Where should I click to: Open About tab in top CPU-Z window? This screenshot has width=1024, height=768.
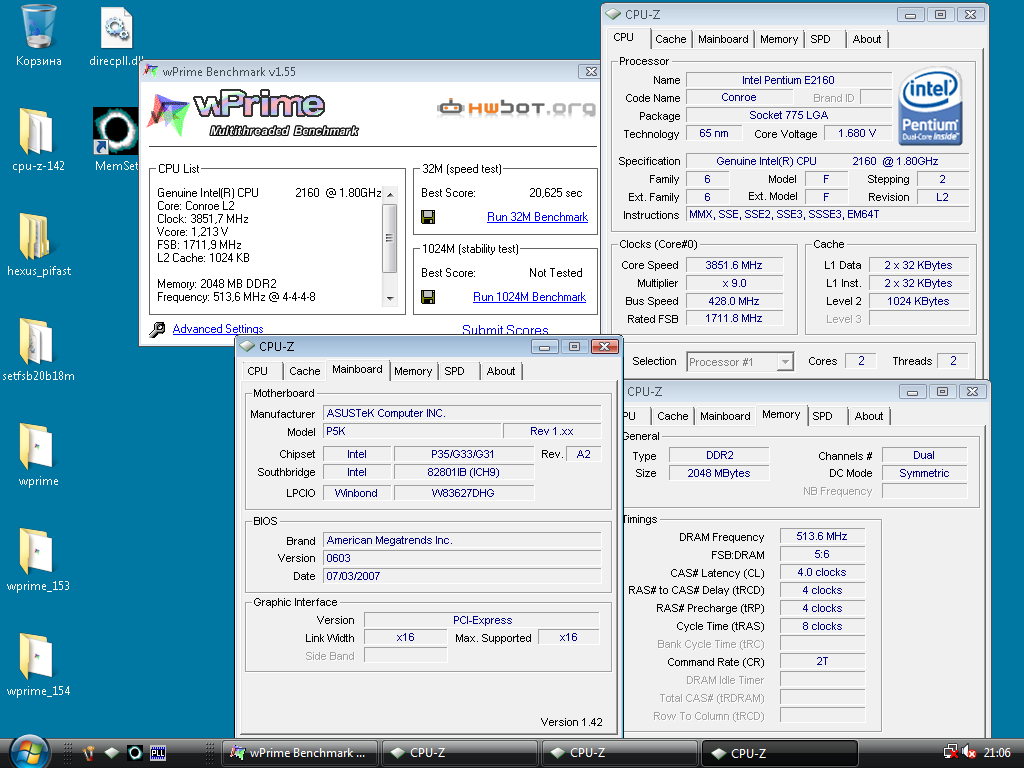click(x=867, y=39)
